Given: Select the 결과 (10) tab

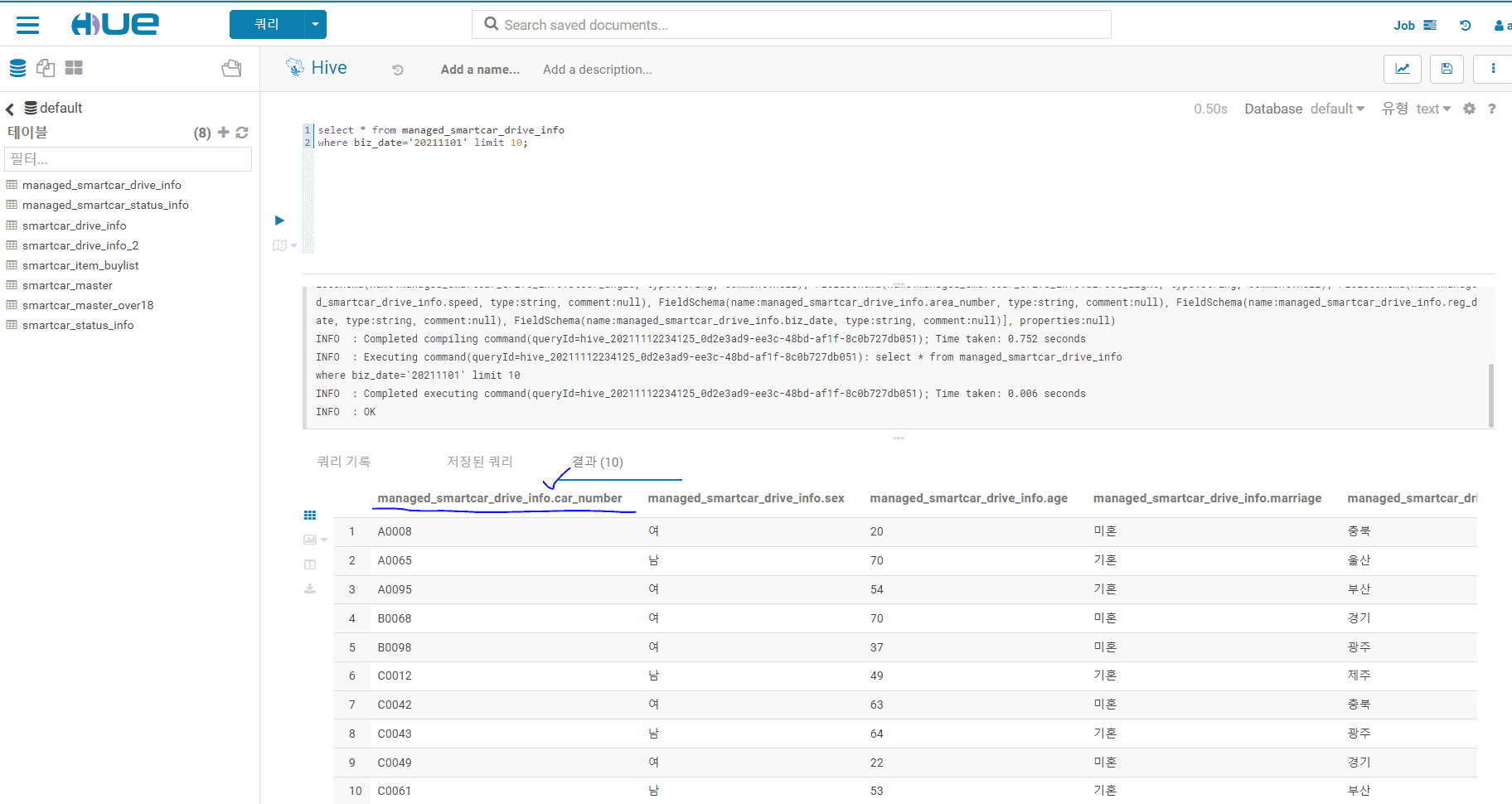Looking at the screenshot, I should pyautogui.click(x=598, y=462).
